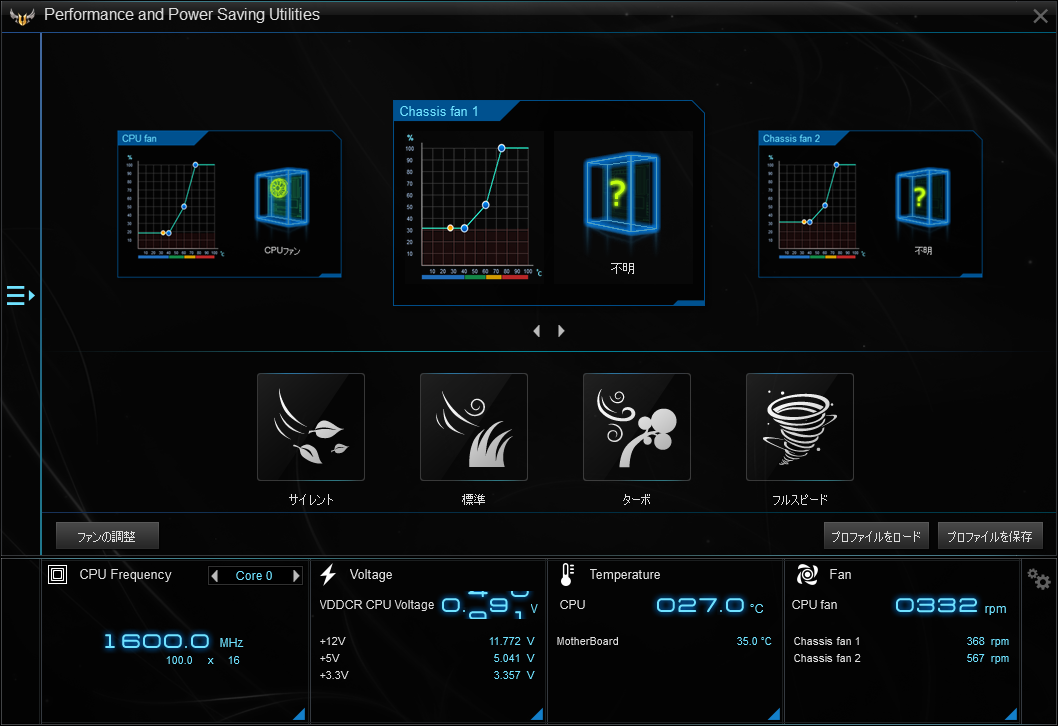Select the 標準 (Standard) fan mode icon

(x=473, y=427)
